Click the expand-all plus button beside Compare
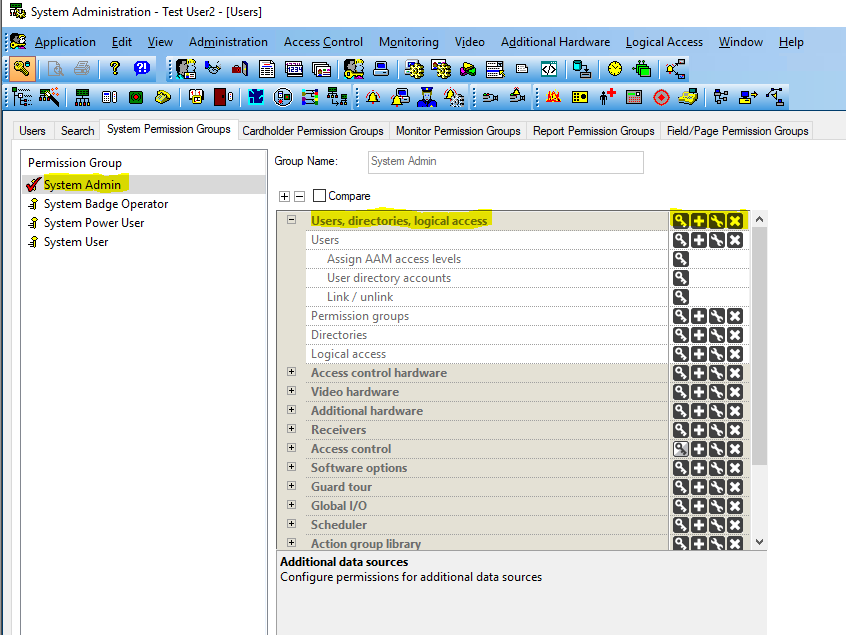Image resolution: width=846 pixels, height=635 pixels. coord(284,196)
